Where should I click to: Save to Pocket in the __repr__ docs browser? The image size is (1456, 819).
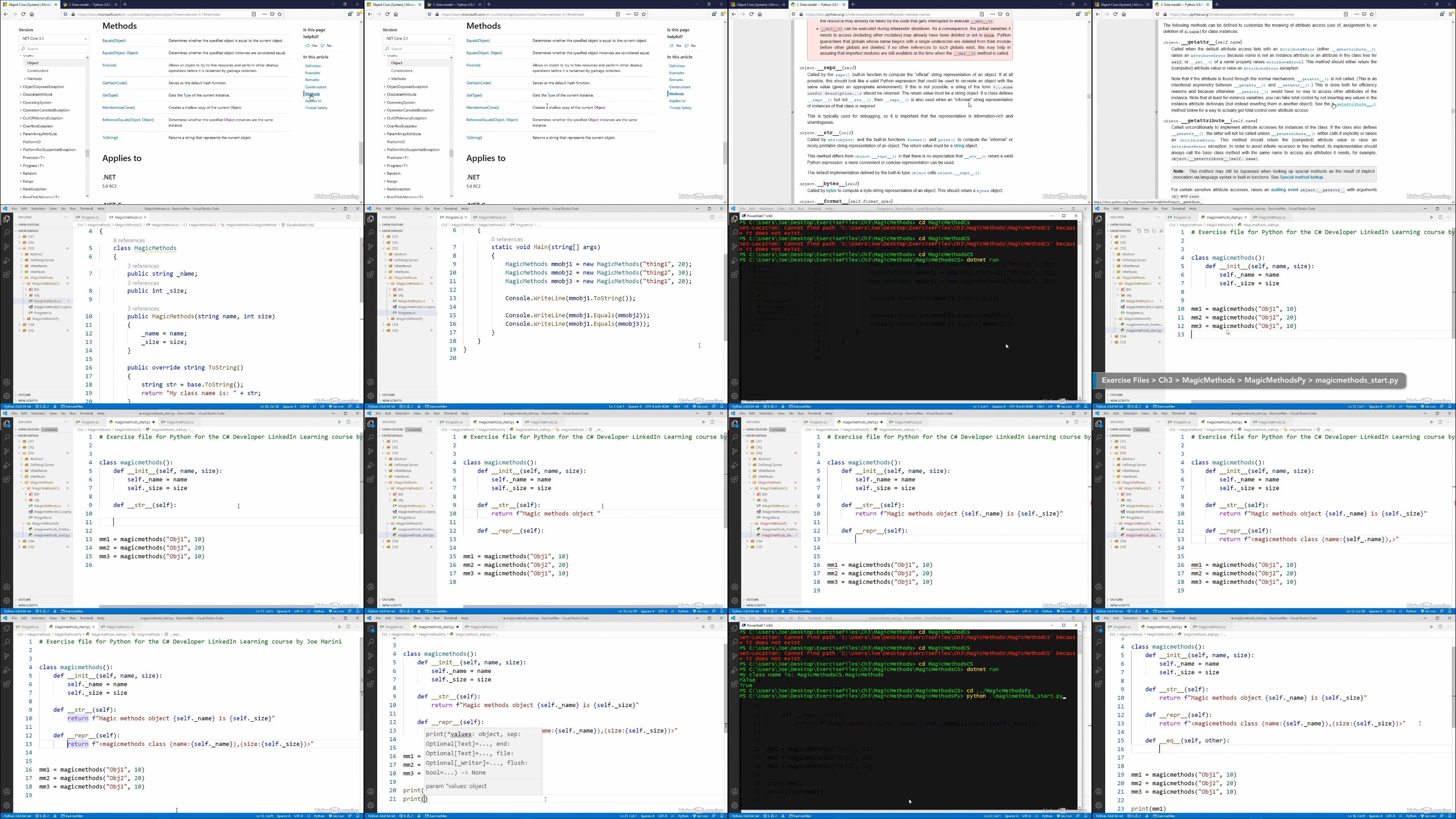point(1000,14)
